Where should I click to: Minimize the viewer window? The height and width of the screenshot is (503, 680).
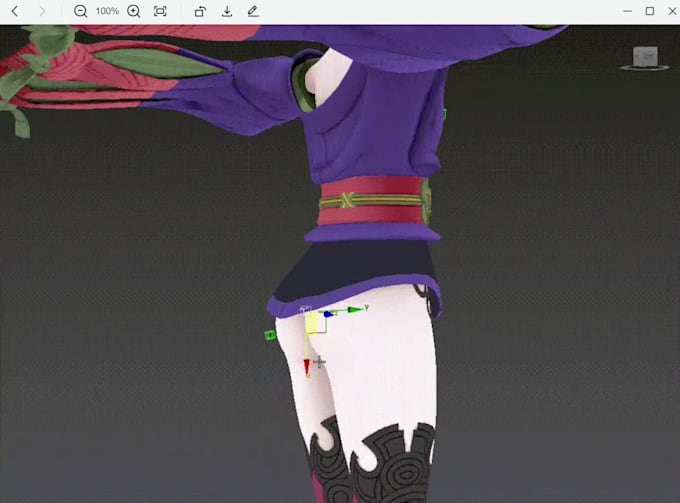tap(628, 11)
